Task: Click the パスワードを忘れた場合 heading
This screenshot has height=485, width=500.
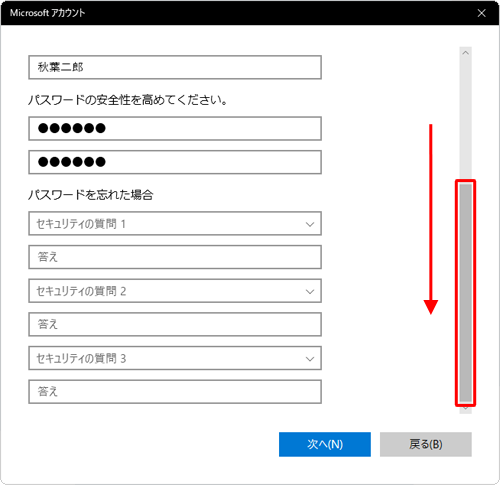Action: click(x=91, y=194)
